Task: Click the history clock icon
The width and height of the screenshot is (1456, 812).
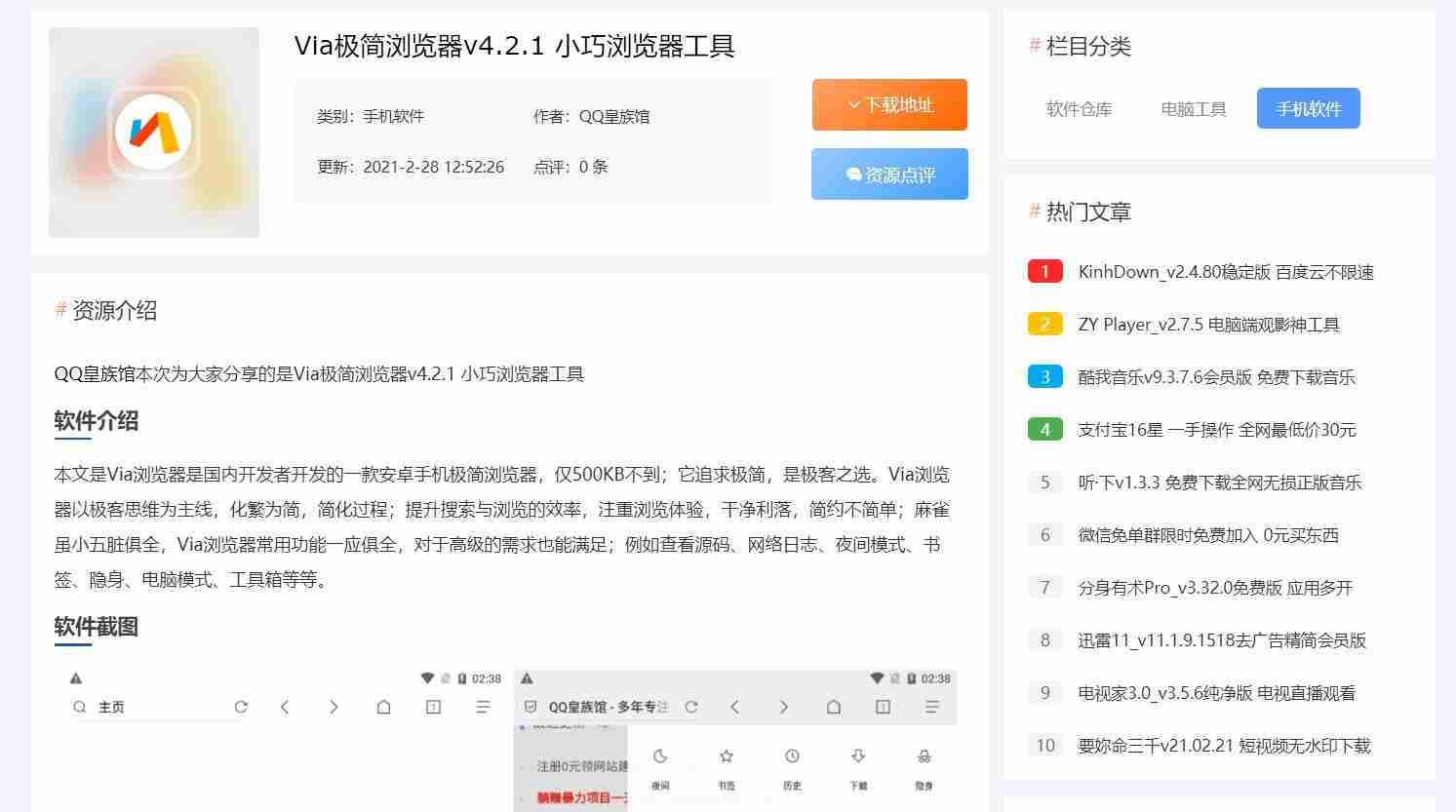Action: pos(792,756)
